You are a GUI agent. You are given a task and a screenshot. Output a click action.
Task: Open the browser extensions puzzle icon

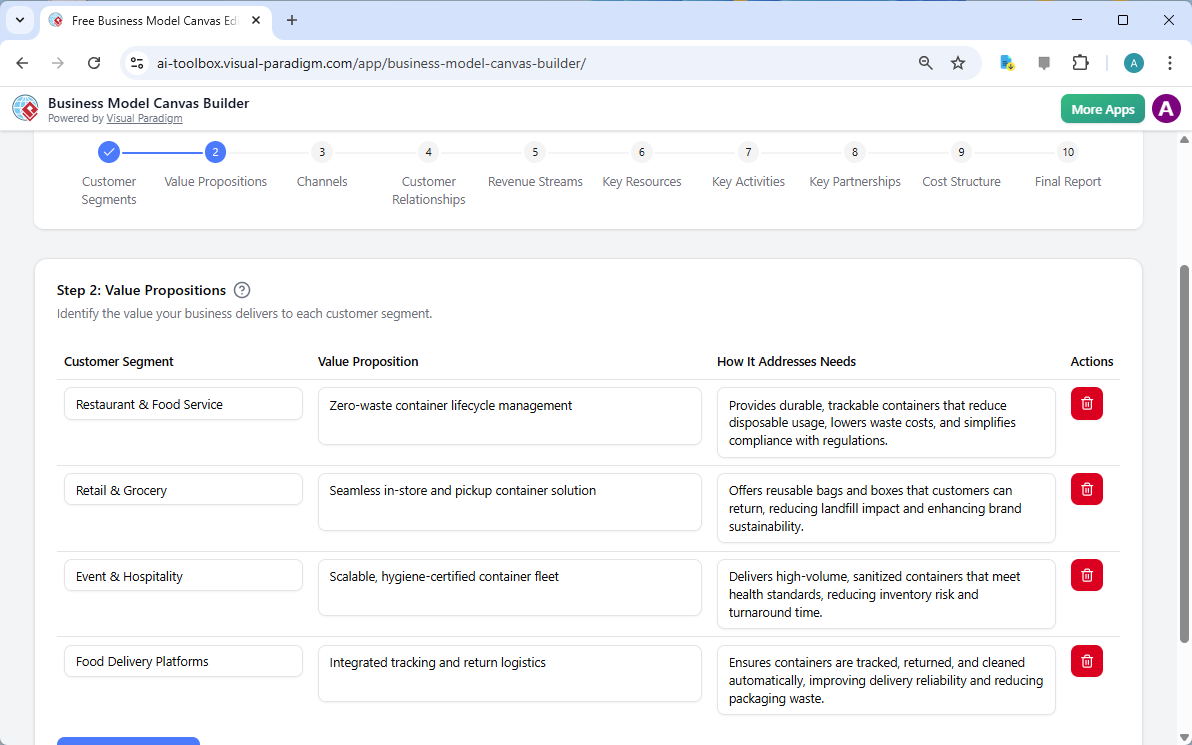1081,62
